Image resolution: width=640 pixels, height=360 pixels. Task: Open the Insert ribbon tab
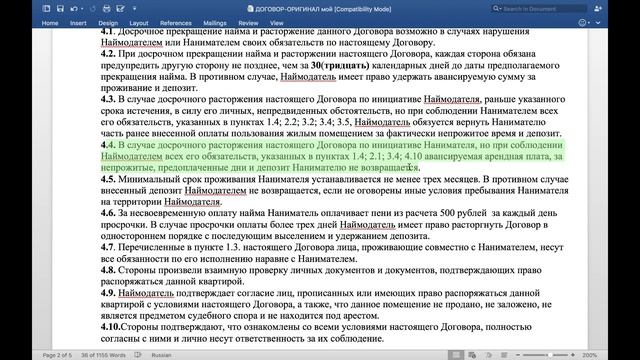(78, 23)
